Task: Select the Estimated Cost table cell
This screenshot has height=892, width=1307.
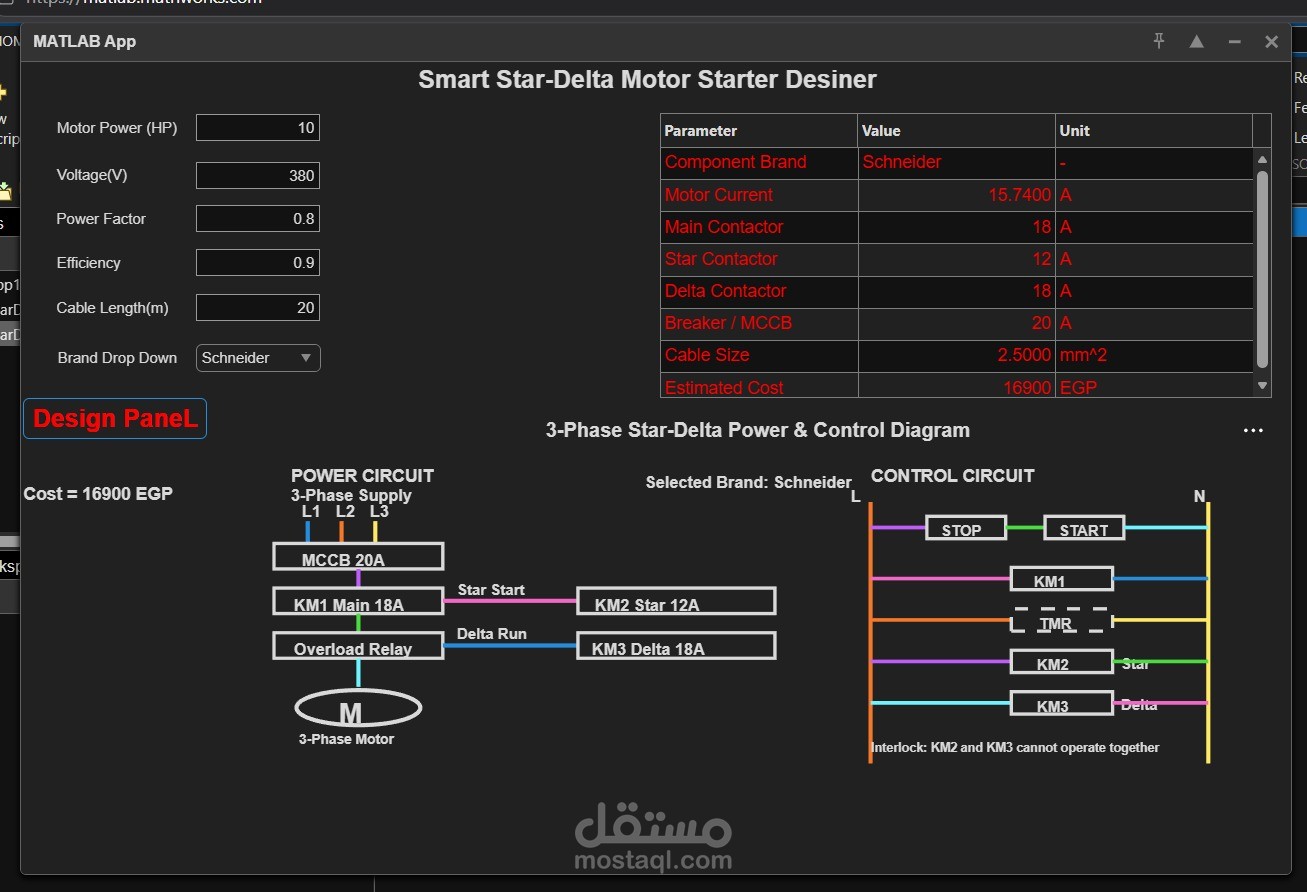Action: (759, 386)
